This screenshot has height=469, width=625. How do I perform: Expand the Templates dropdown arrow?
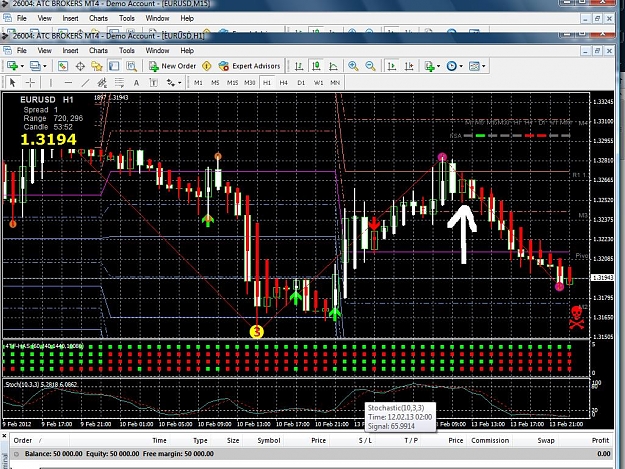[x=483, y=66]
